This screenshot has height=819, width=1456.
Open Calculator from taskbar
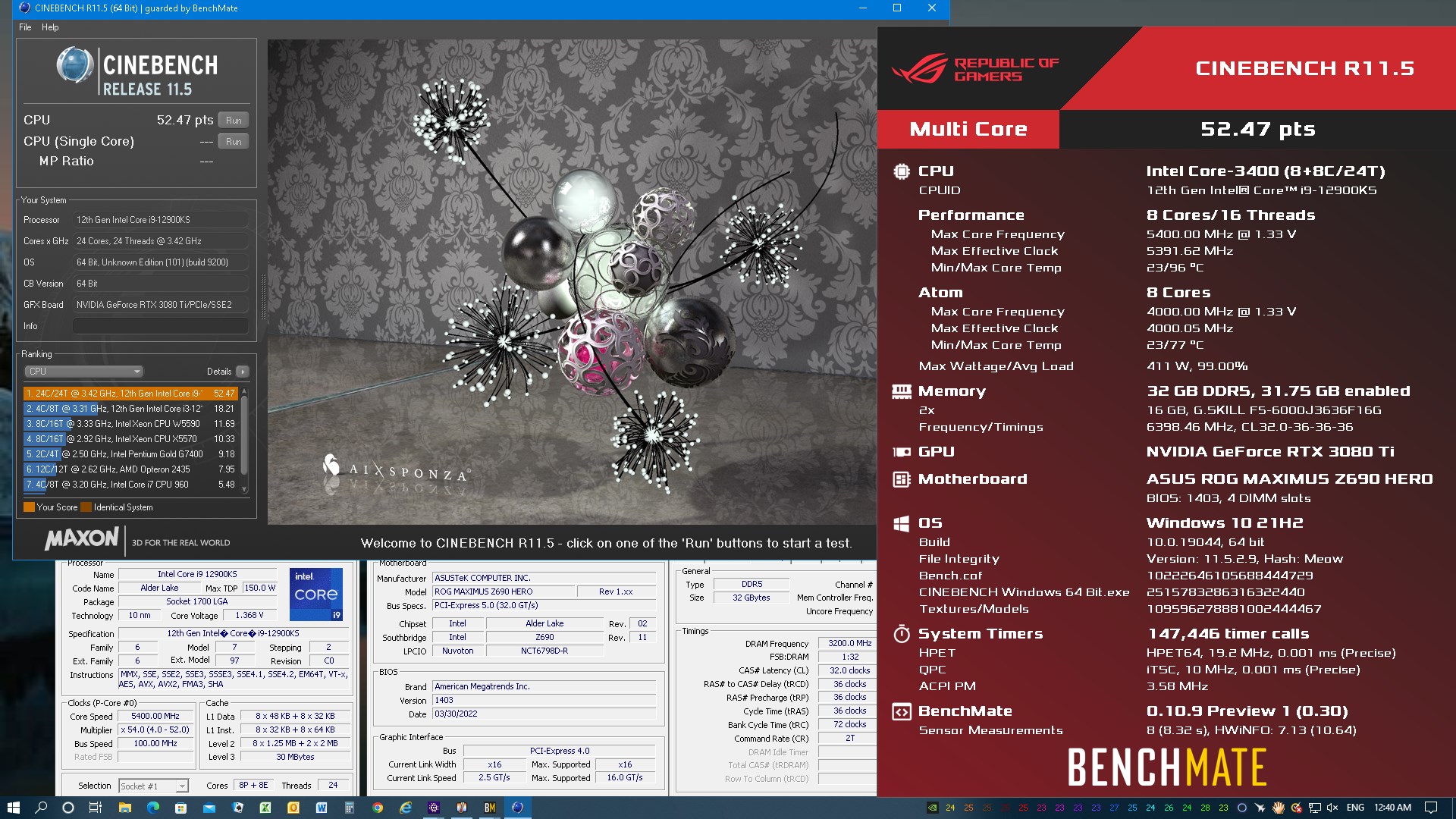tap(350, 808)
